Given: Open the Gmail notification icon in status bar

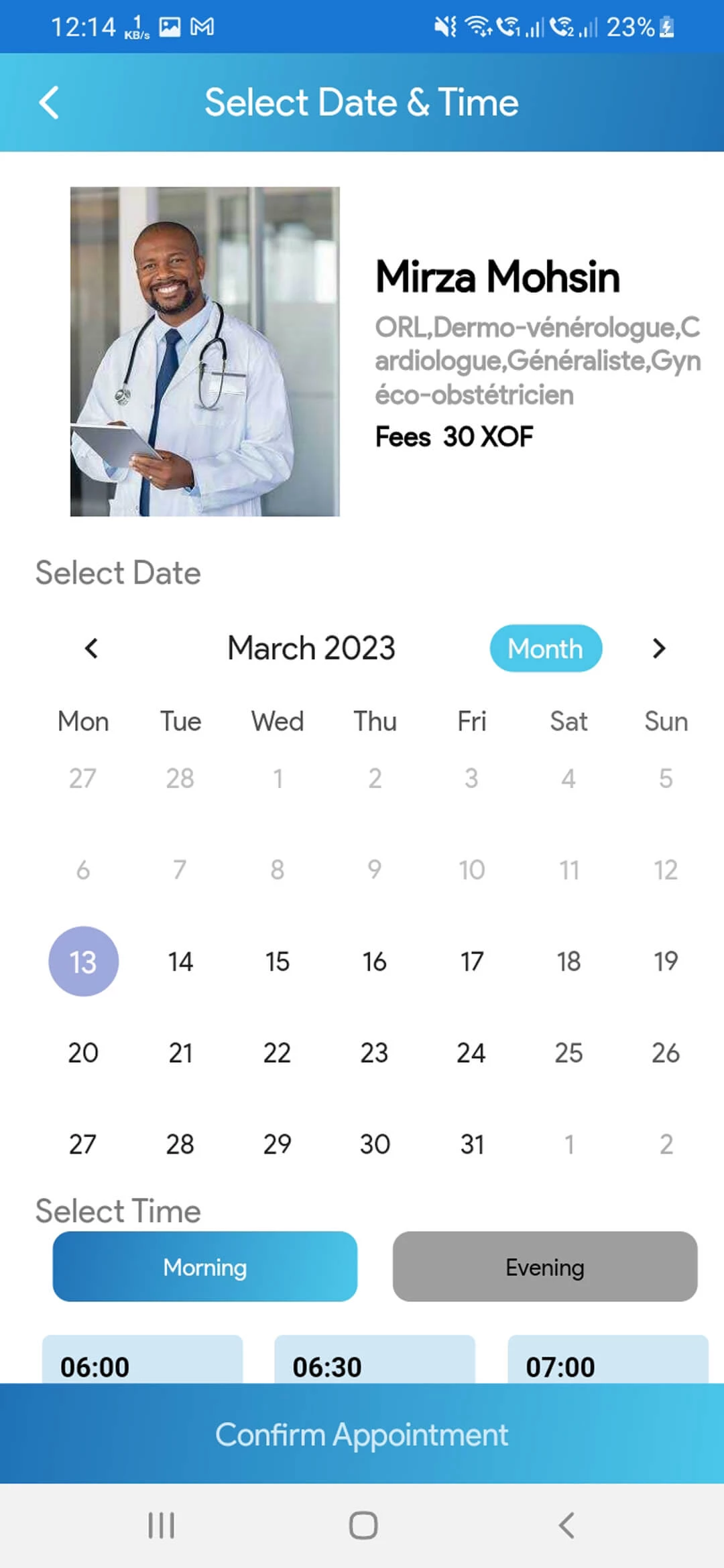Looking at the screenshot, I should 201,27.
